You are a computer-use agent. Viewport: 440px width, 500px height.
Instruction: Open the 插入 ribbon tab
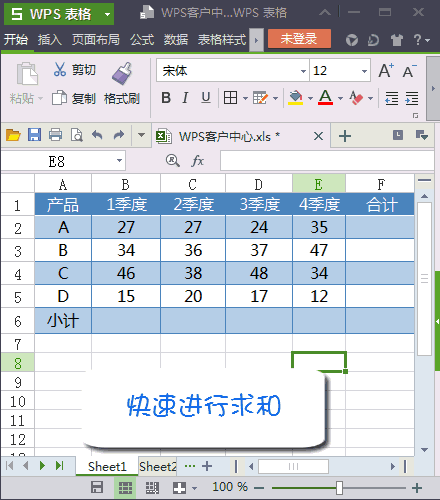point(50,40)
